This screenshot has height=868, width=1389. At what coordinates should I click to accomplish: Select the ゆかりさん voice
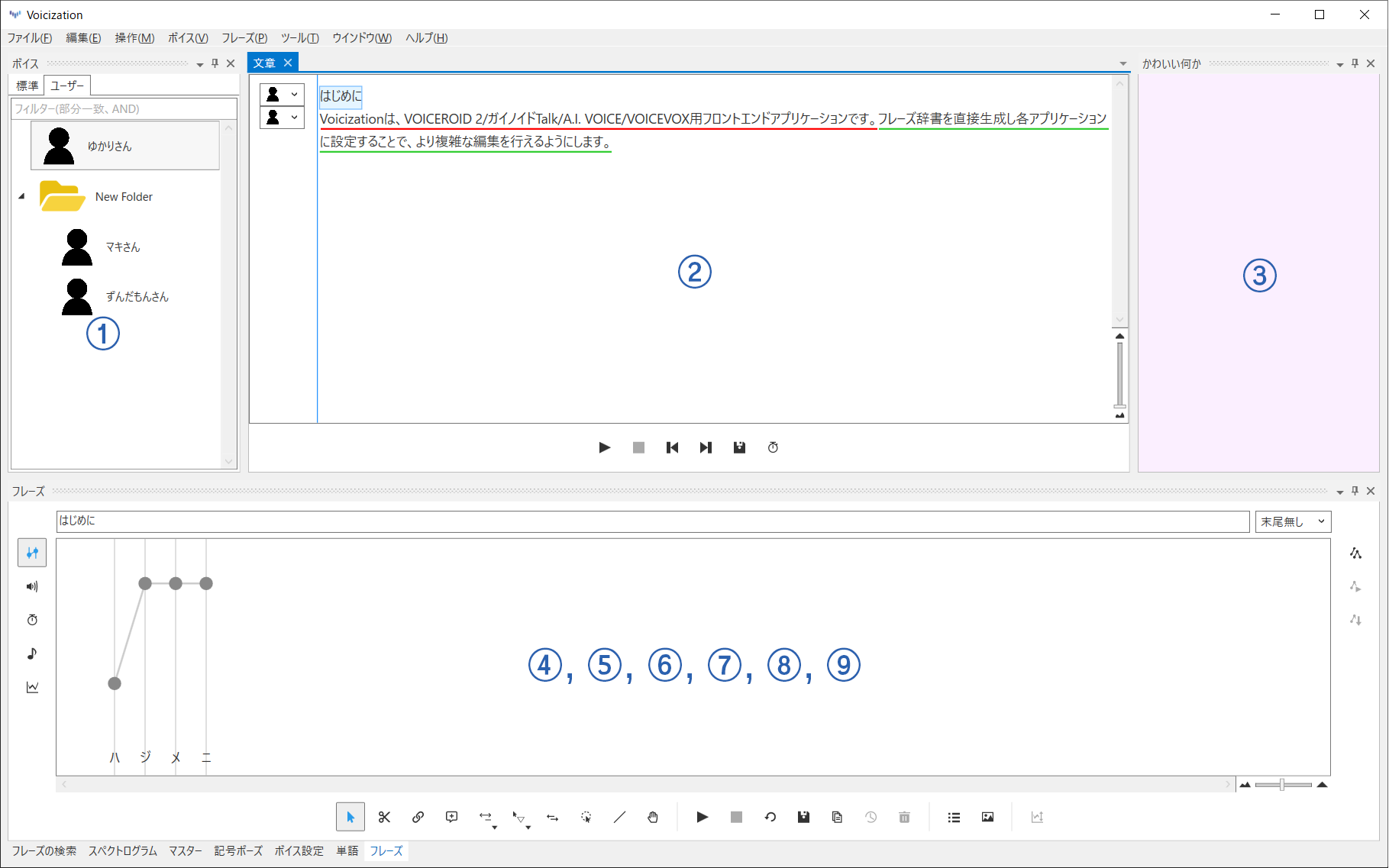point(125,146)
